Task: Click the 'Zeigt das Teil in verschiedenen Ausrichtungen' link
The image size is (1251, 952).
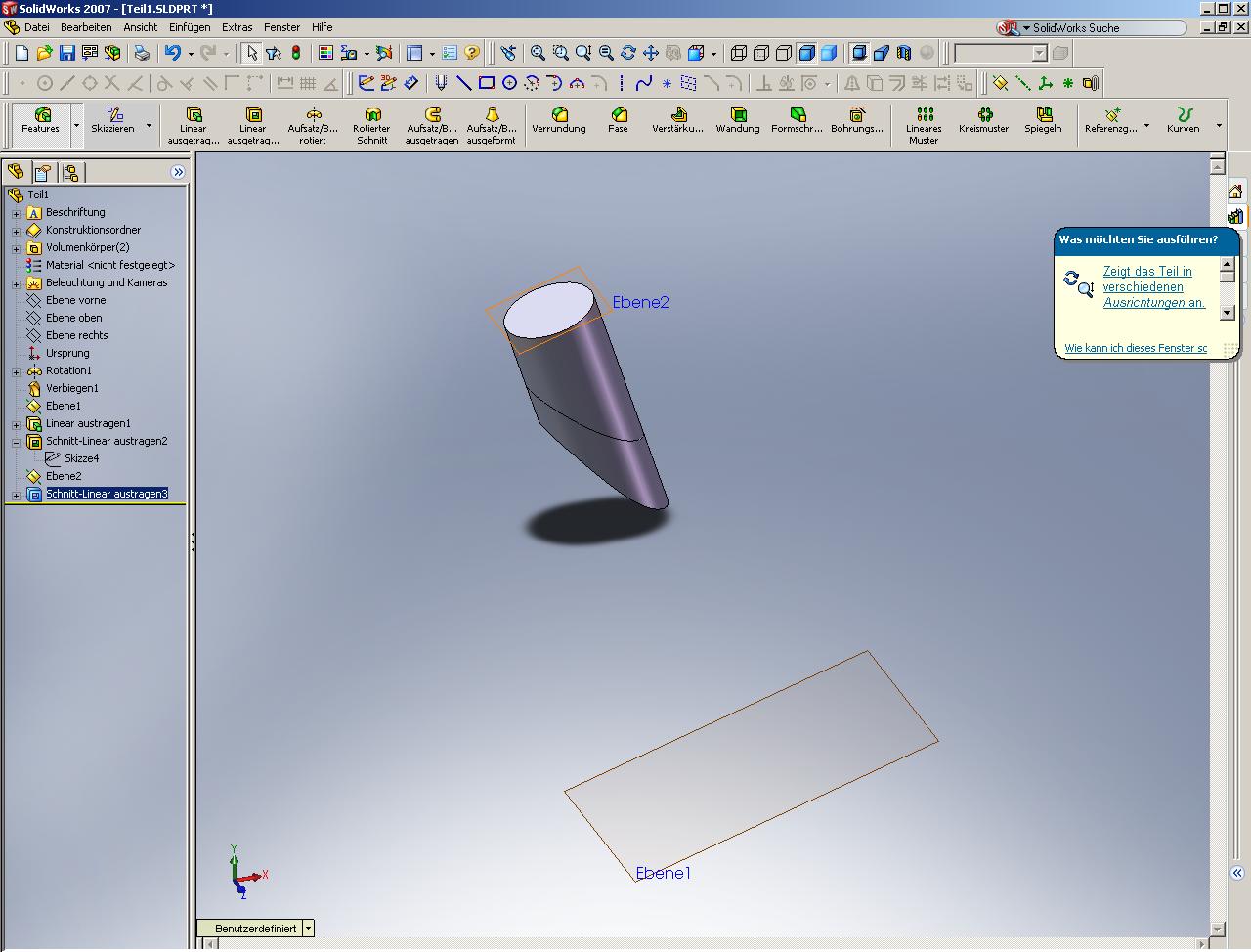Action: (1154, 287)
